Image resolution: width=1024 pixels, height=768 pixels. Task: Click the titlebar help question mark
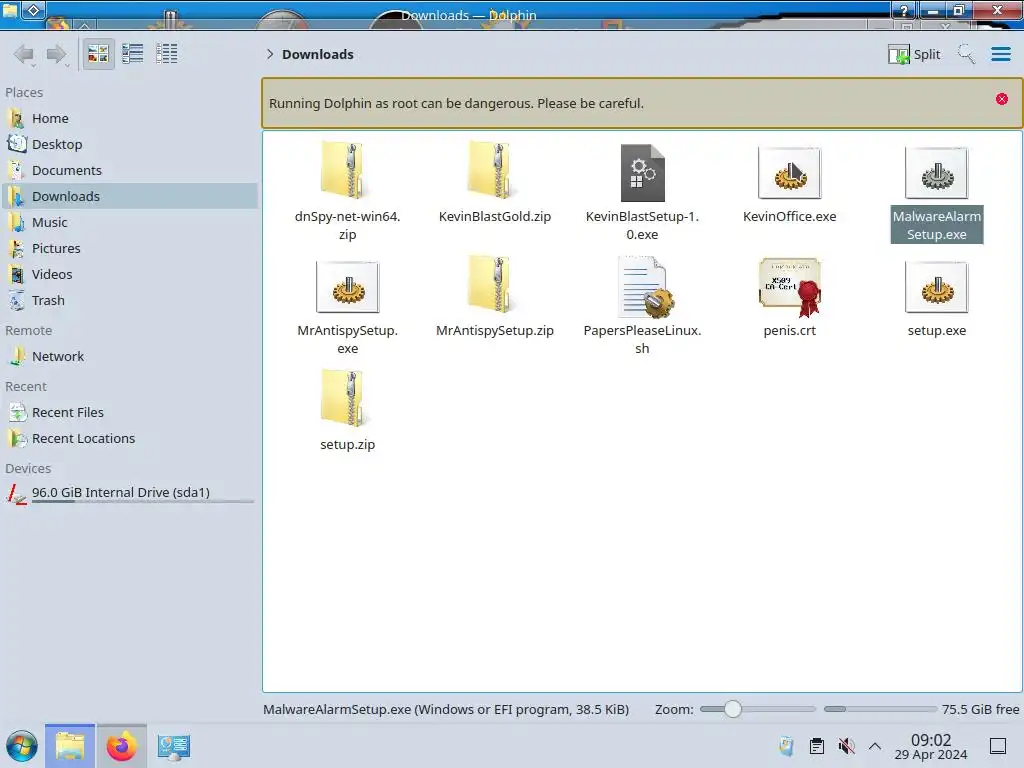pos(904,11)
